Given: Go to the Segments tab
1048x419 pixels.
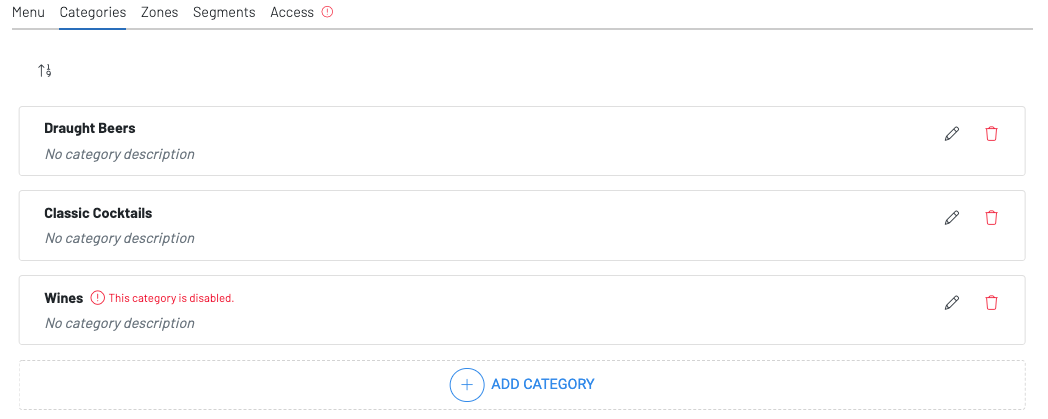Looking at the screenshot, I should tap(224, 13).
